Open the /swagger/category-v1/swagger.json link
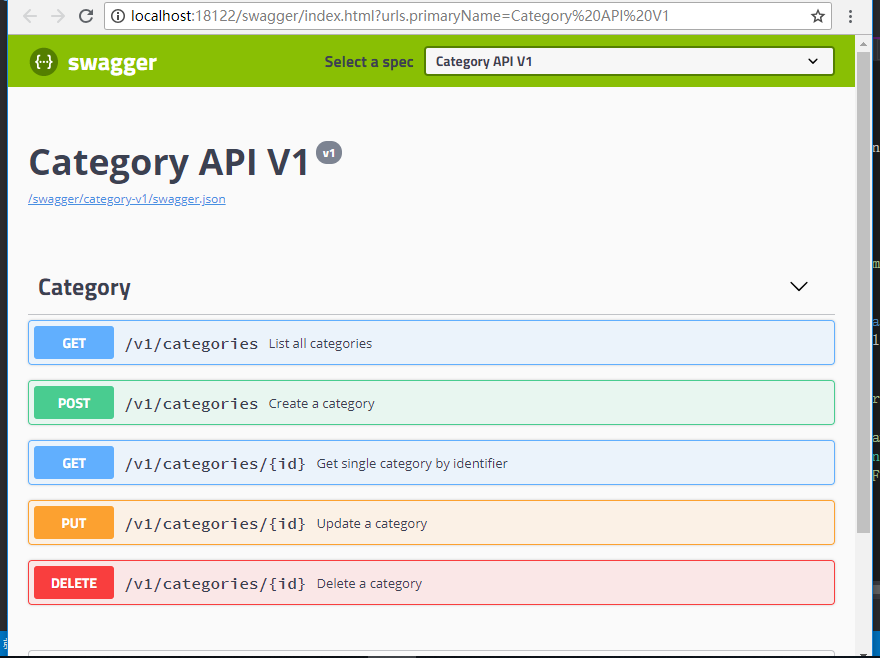Screen dimensions: 880x658 127,199
